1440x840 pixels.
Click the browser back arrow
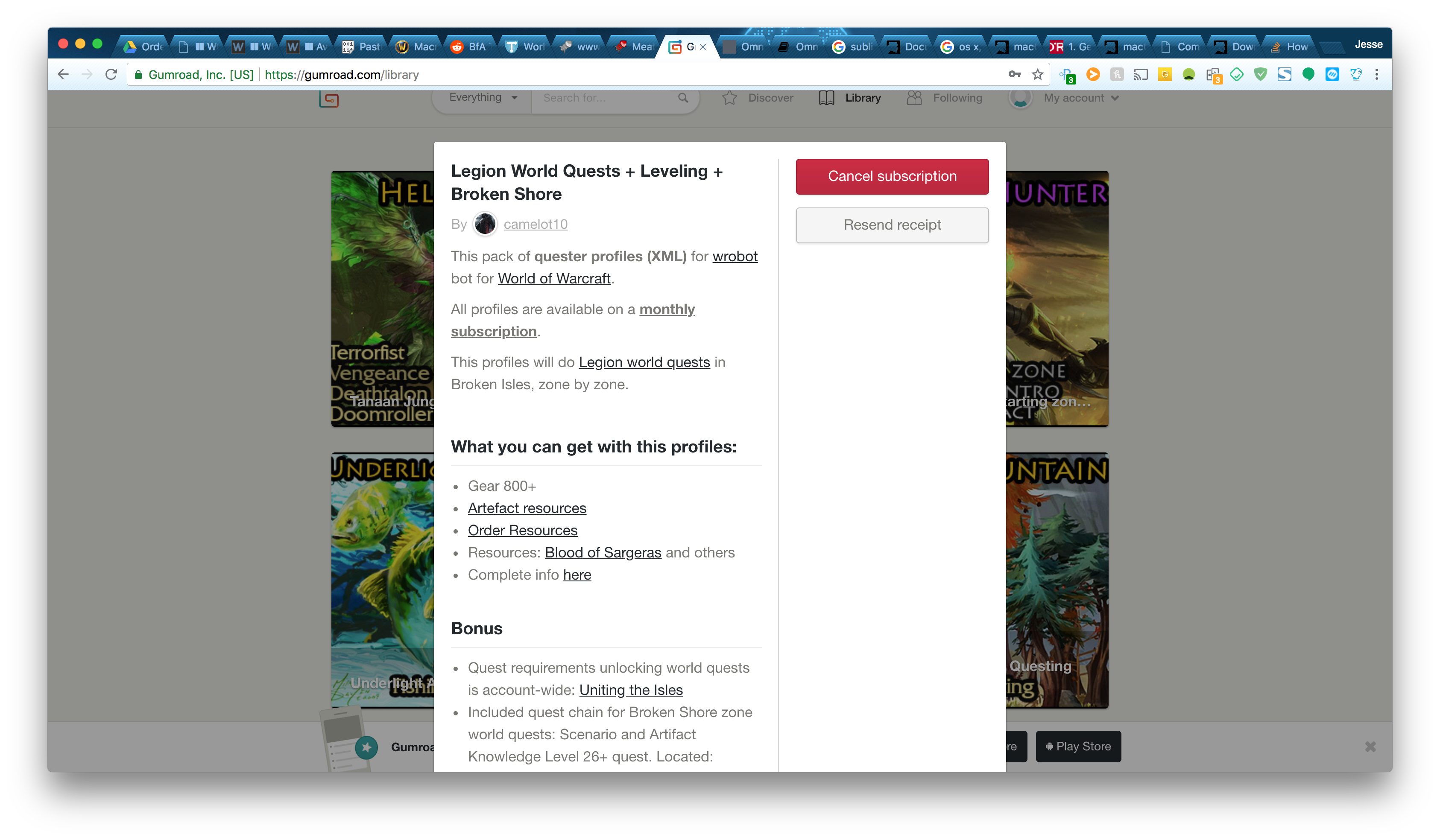point(64,74)
